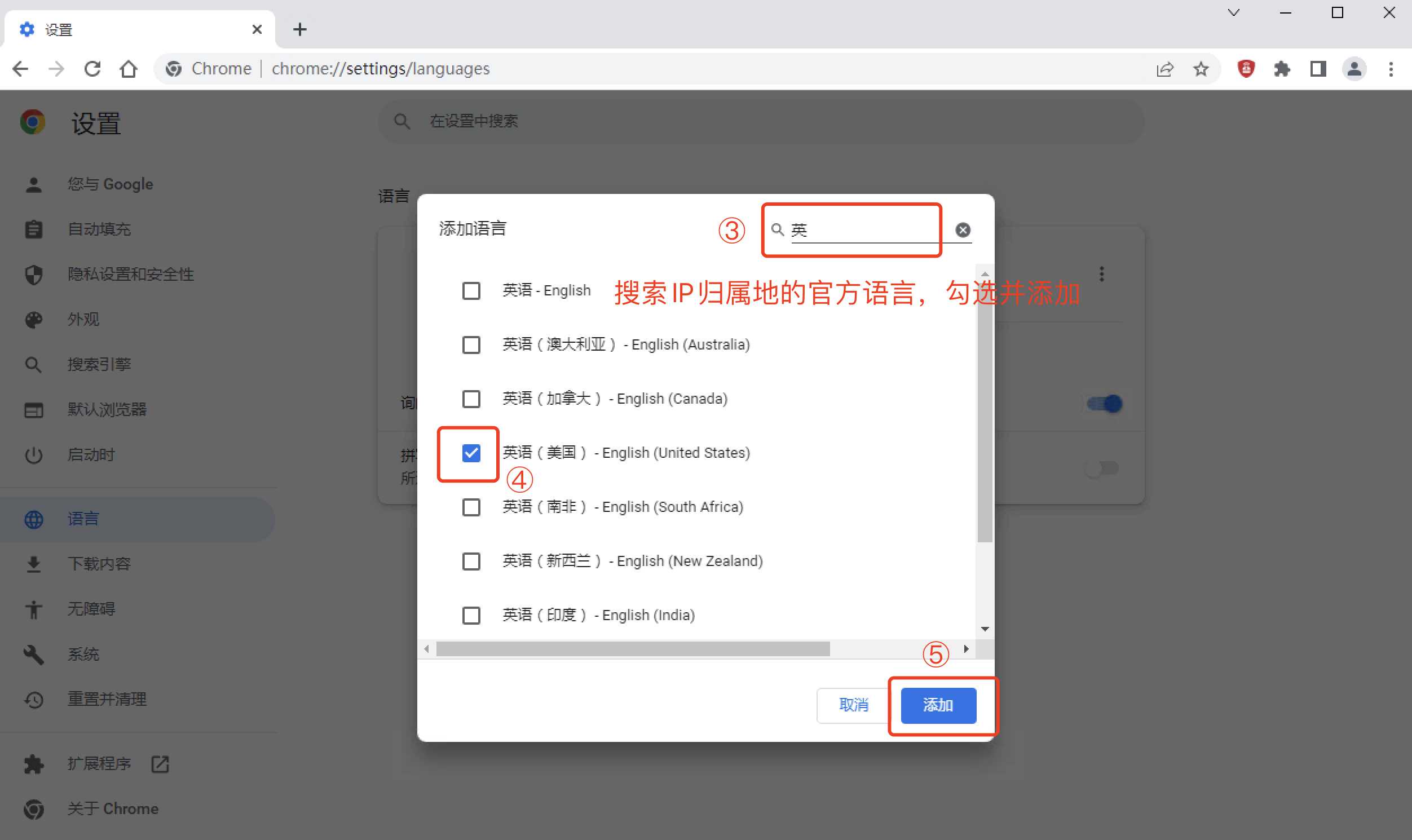Click the language search input field
The height and width of the screenshot is (840, 1412).
(x=861, y=229)
